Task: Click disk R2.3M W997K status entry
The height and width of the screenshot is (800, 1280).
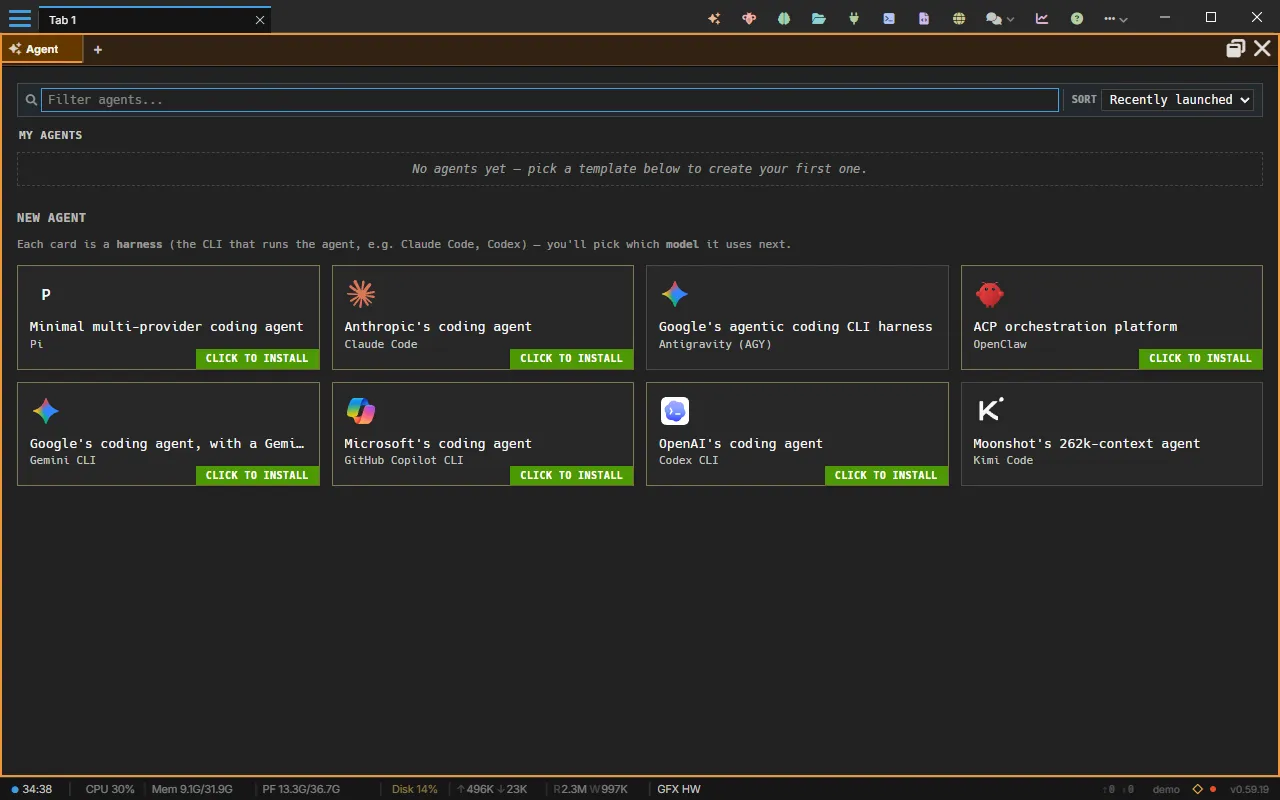Action: 591,789
